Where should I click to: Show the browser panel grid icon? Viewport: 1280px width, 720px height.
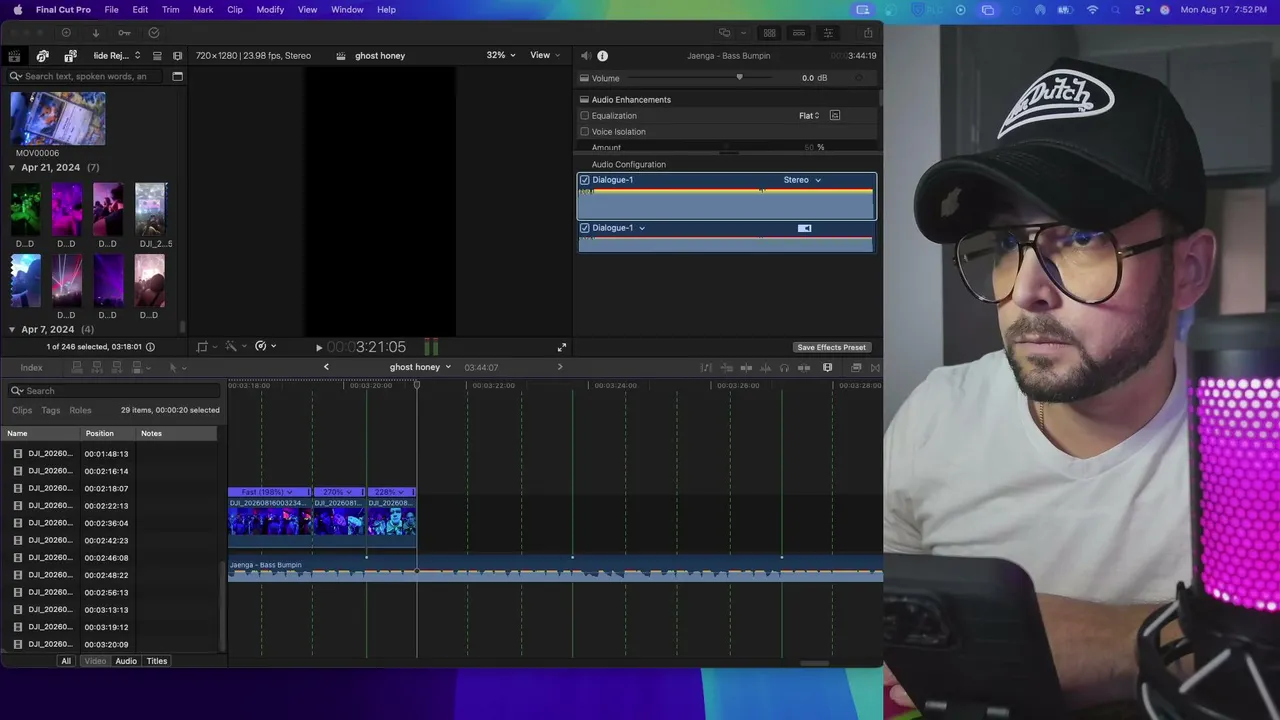click(x=769, y=33)
